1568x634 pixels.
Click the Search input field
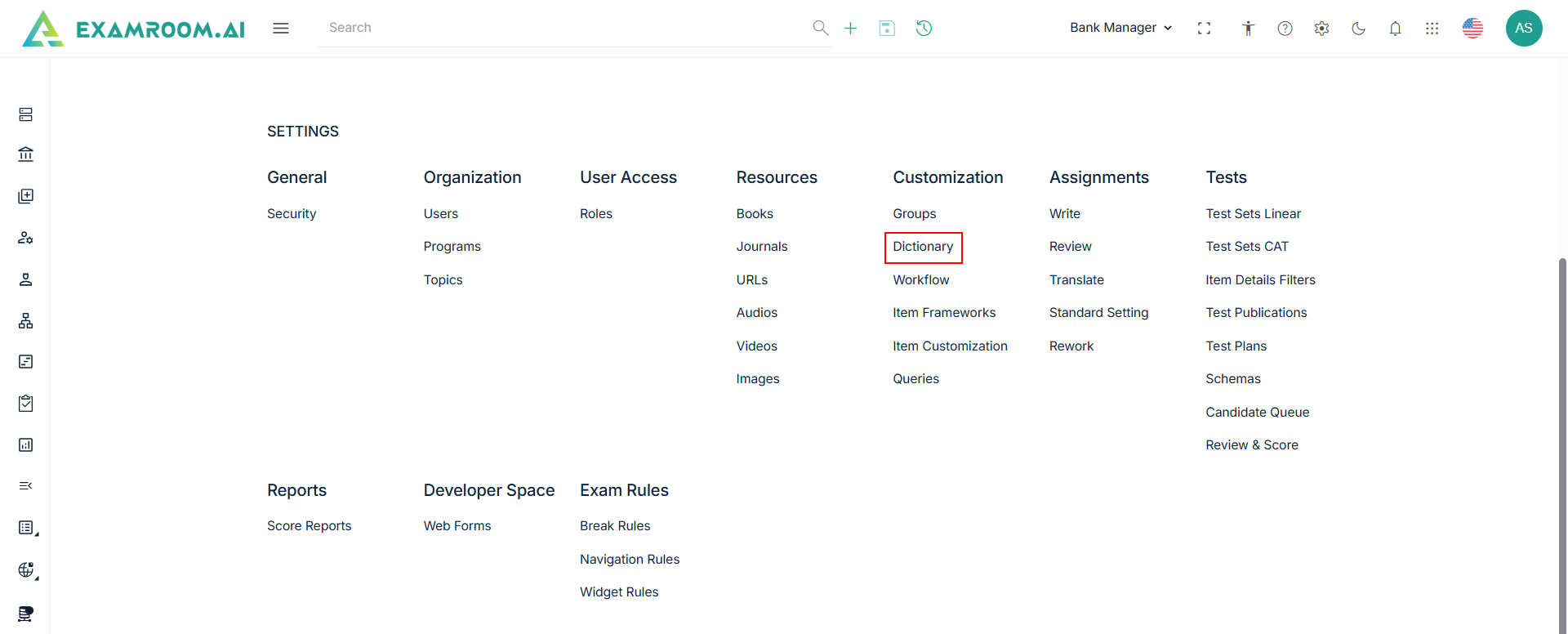[x=563, y=28]
